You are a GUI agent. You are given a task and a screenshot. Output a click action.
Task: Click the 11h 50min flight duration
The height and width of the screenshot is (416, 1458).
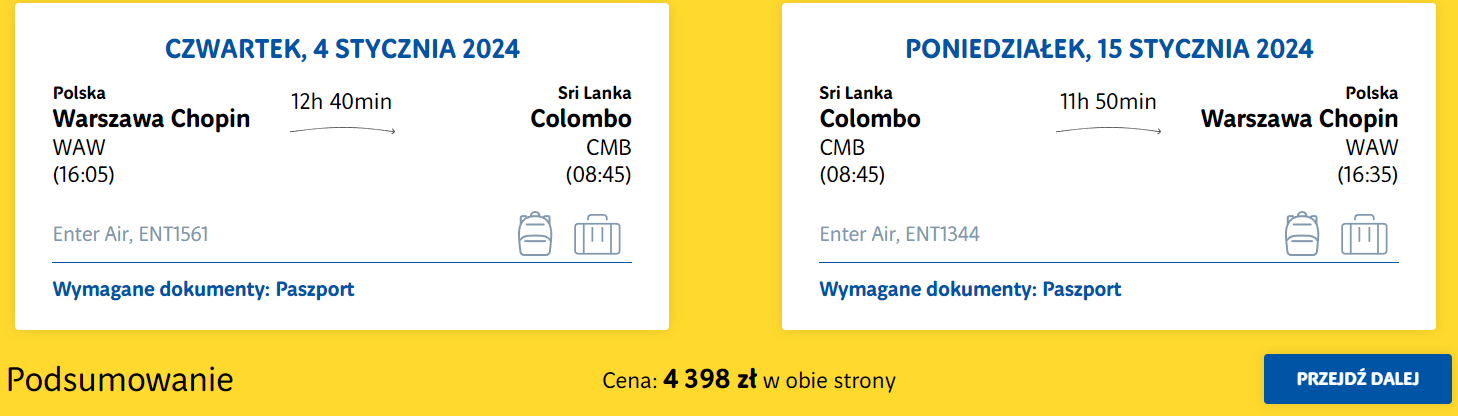coord(1108,101)
